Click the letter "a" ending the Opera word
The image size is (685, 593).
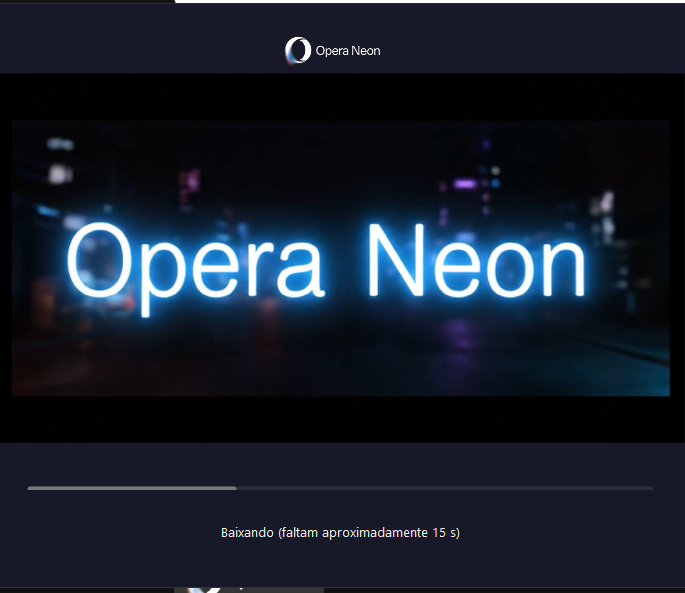coord(305,270)
